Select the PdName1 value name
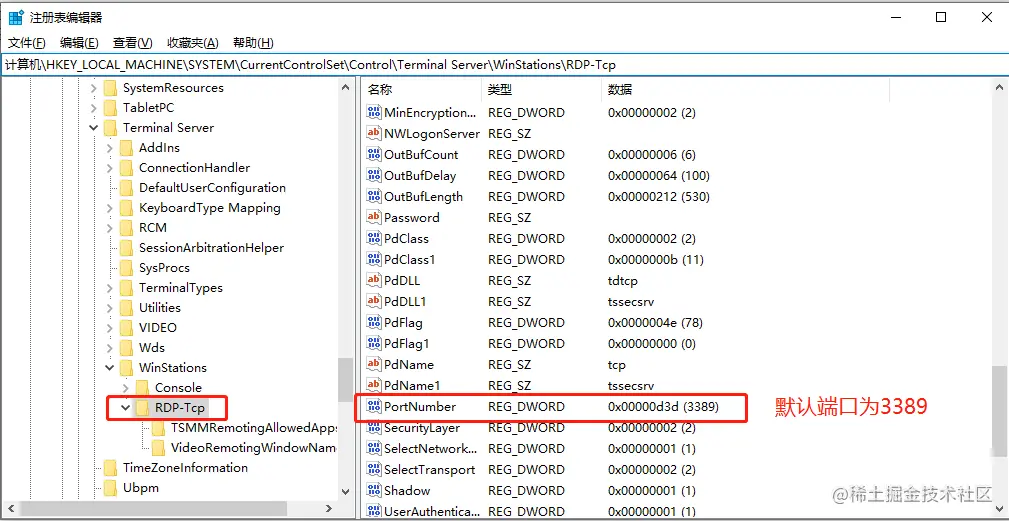 (x=412, y=385)
